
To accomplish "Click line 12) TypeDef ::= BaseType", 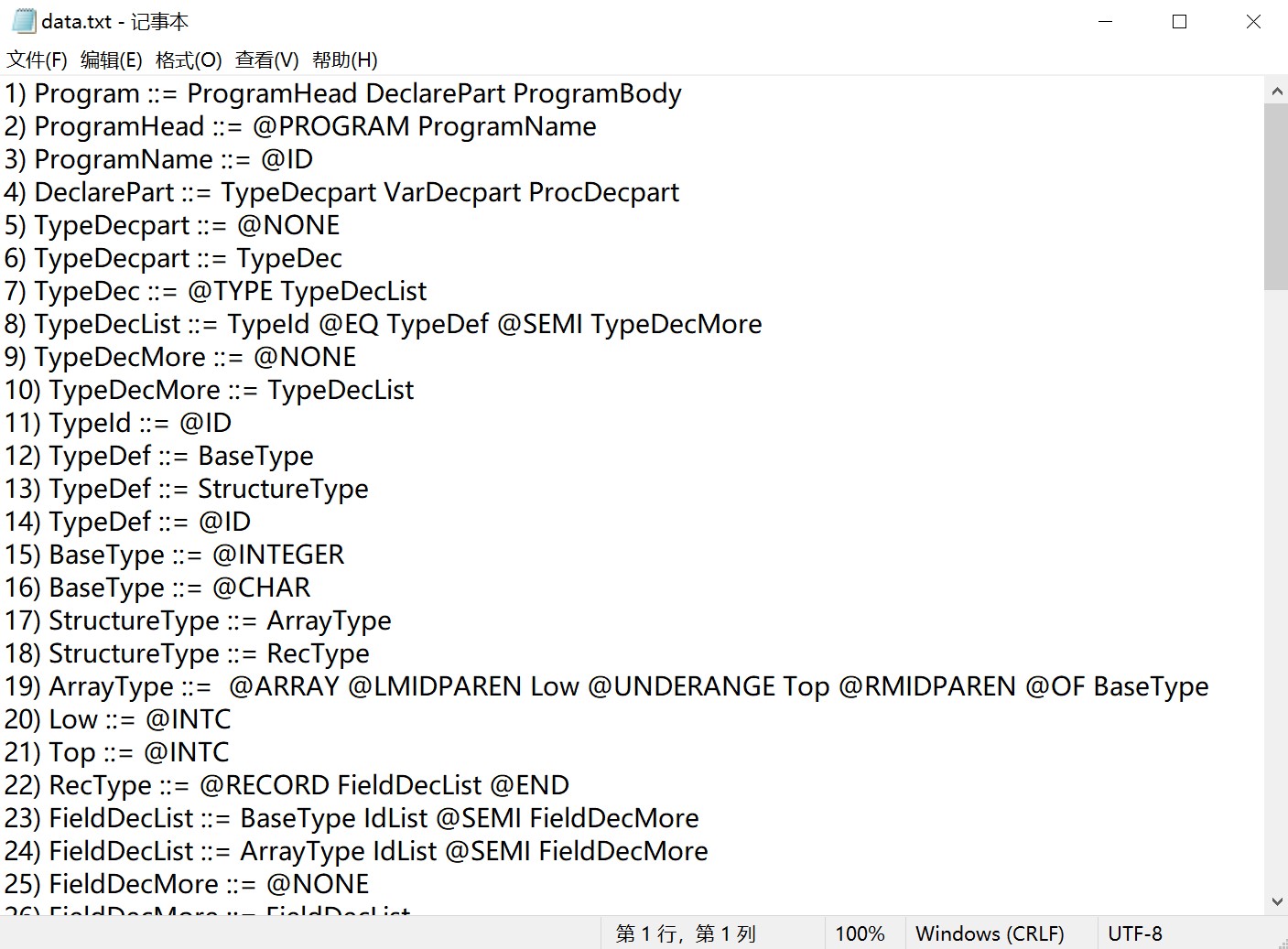I will pyautogui.click(x=159, y=456).
